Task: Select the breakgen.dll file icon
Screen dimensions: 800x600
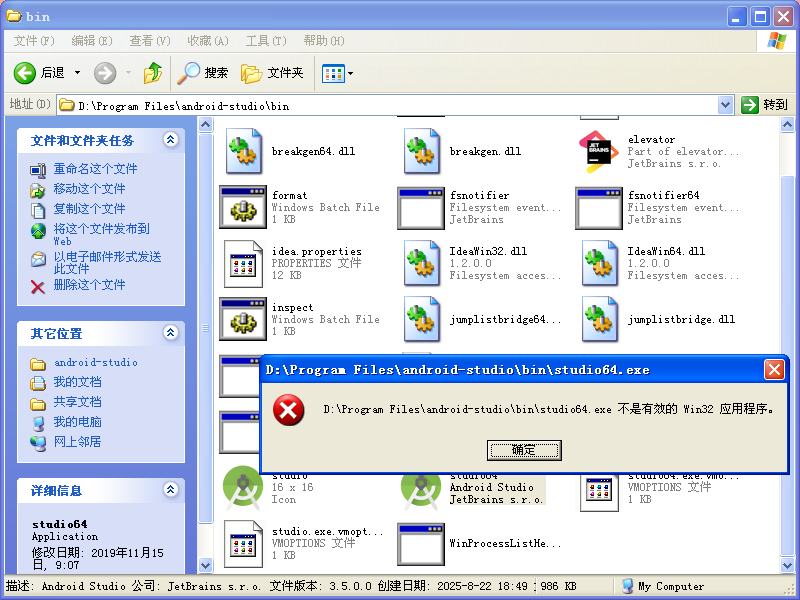Action: tap(421, 151)
